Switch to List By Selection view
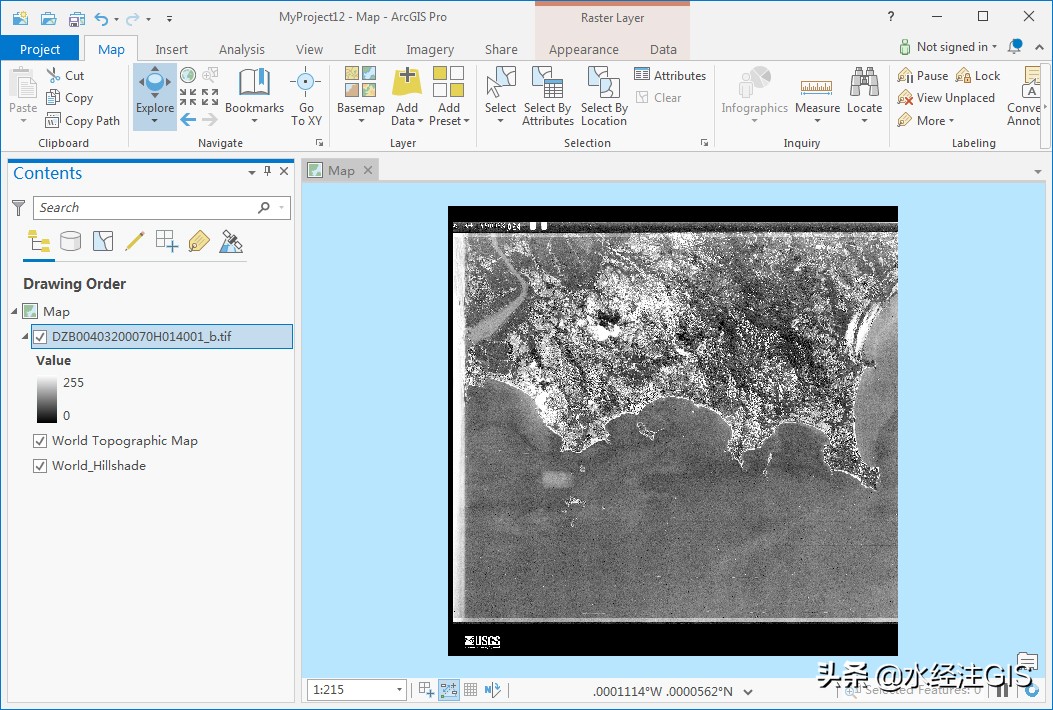This screenshot has height=710, width=1053. [103, 240]
